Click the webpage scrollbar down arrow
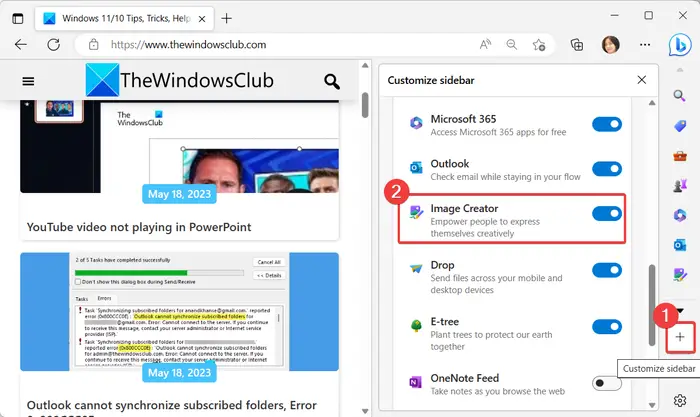Image resolution: width=700 pixels, height=417 pixels. pyautogui.click(x=365, y=411)
